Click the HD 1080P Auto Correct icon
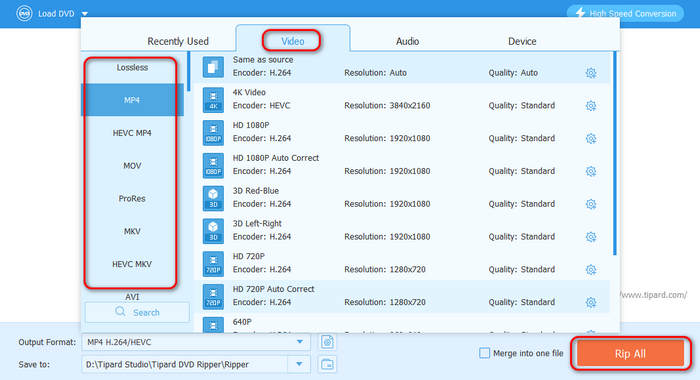The height and width of the screenshot is (380, 700). [213, 165]
